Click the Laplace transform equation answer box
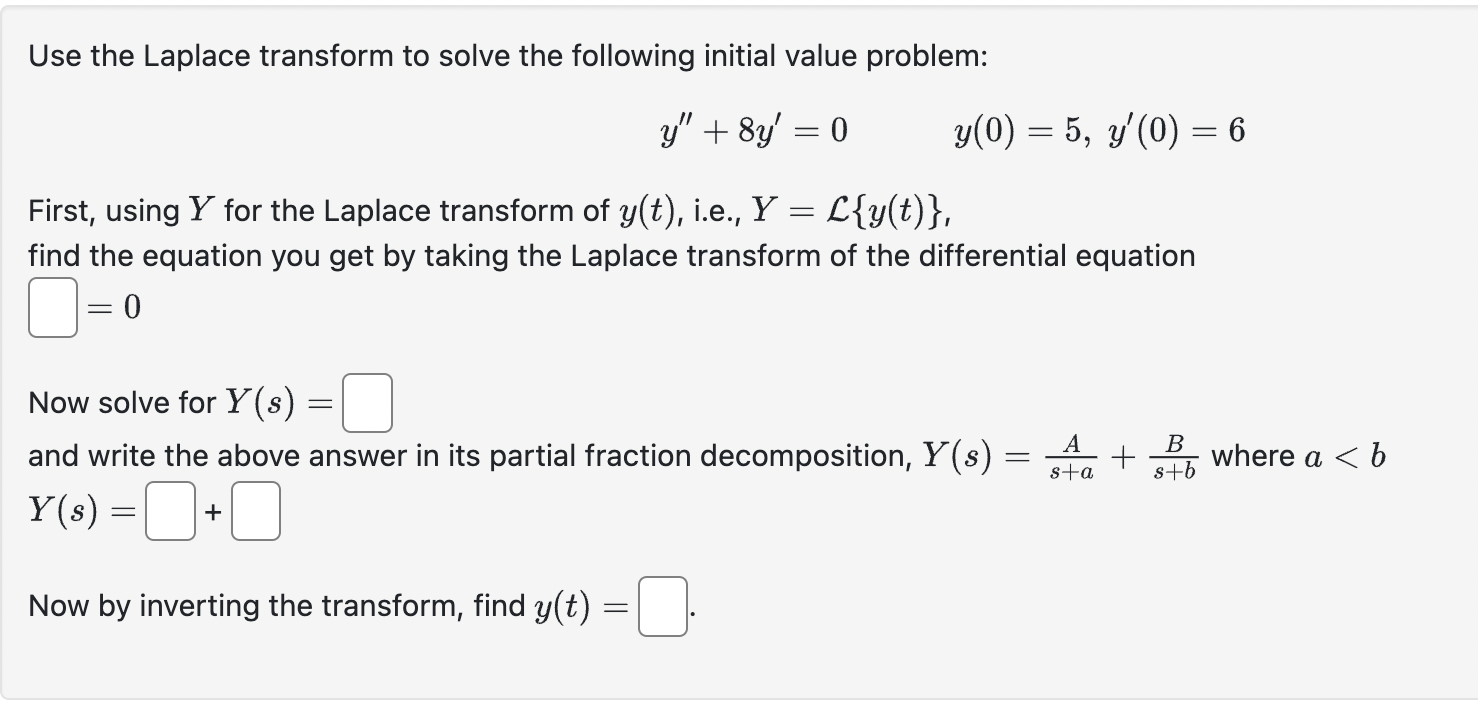The width and height of the screenshot is (1478, 702). click(52, 308)
